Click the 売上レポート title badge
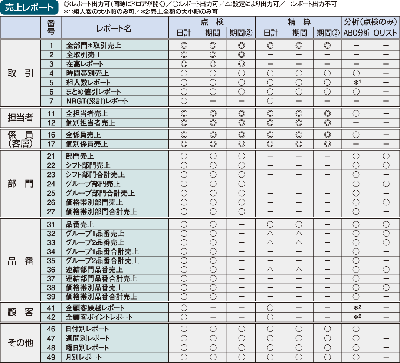Image resolution: width=400 pixels, height=363 pixels. pyautogui.click(x=28, y=7)
